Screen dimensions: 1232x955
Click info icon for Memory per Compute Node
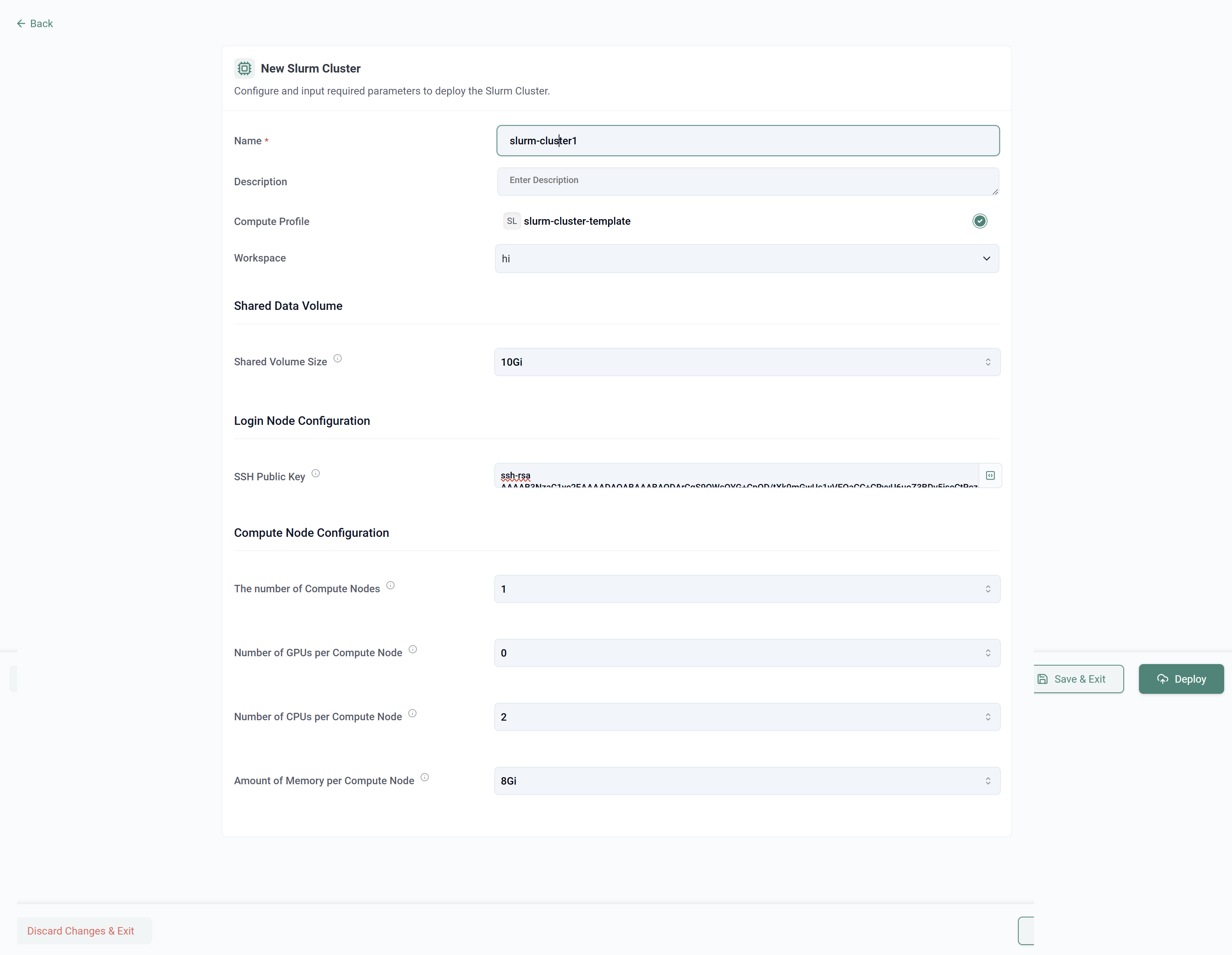[425, 778]
